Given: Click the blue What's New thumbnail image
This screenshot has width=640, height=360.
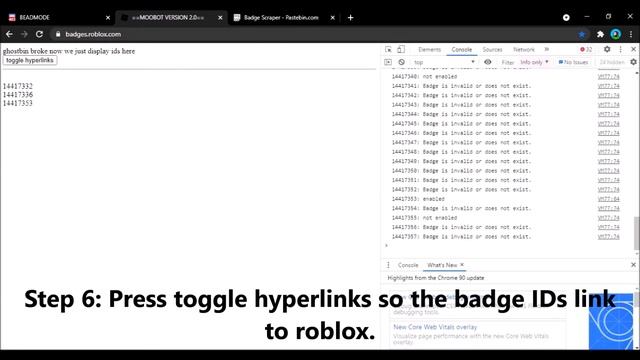Looking at the screenshot, I should (x=611, y=321).
